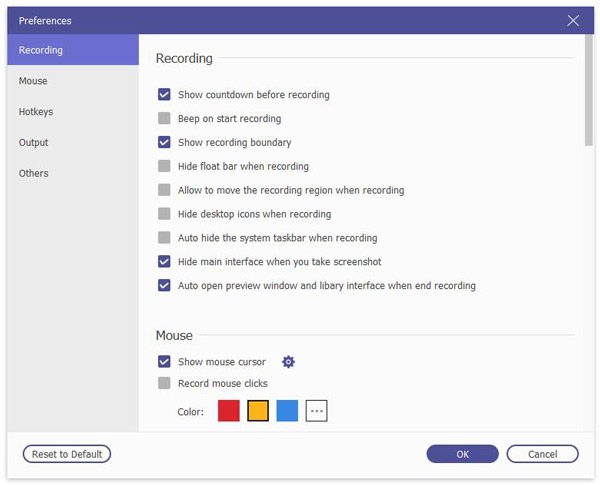Image resolution: width=600 pixels, height=485 pixels.
Task: Confirm settings with the OK button
Action: tap(462, 454)
